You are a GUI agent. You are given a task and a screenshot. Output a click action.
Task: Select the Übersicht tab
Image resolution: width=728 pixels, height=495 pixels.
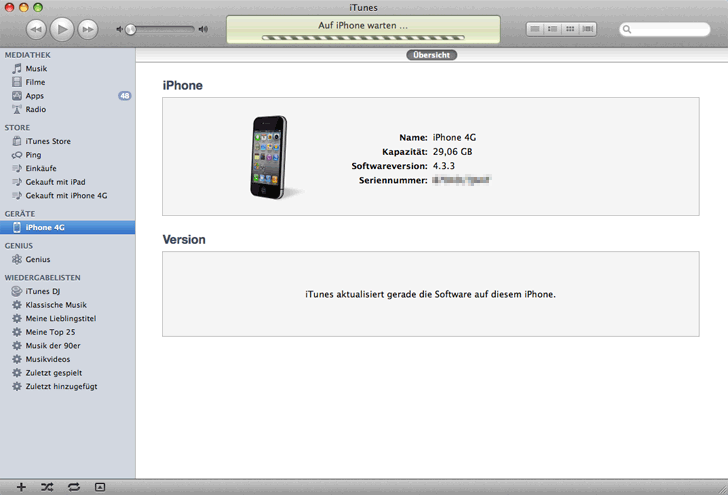431,55
